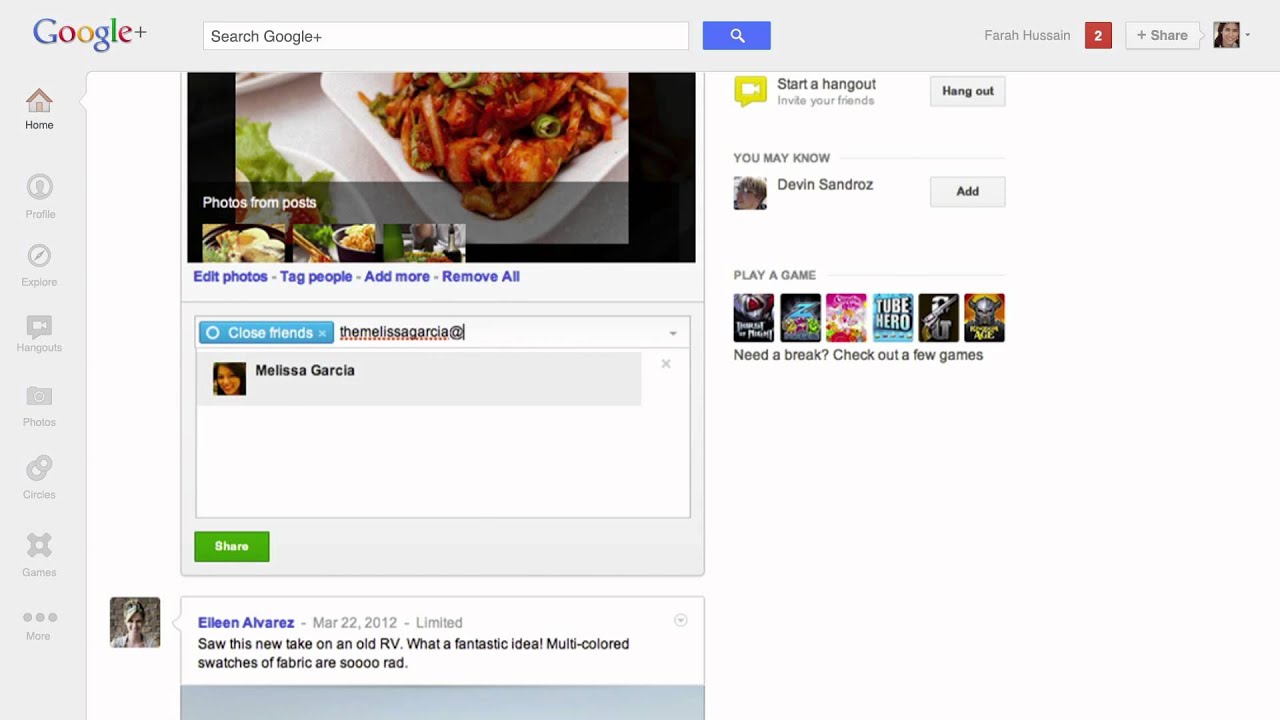Click the Limited visibility label
Viewport: 1280px width, 720px height.
pos(439,622)
